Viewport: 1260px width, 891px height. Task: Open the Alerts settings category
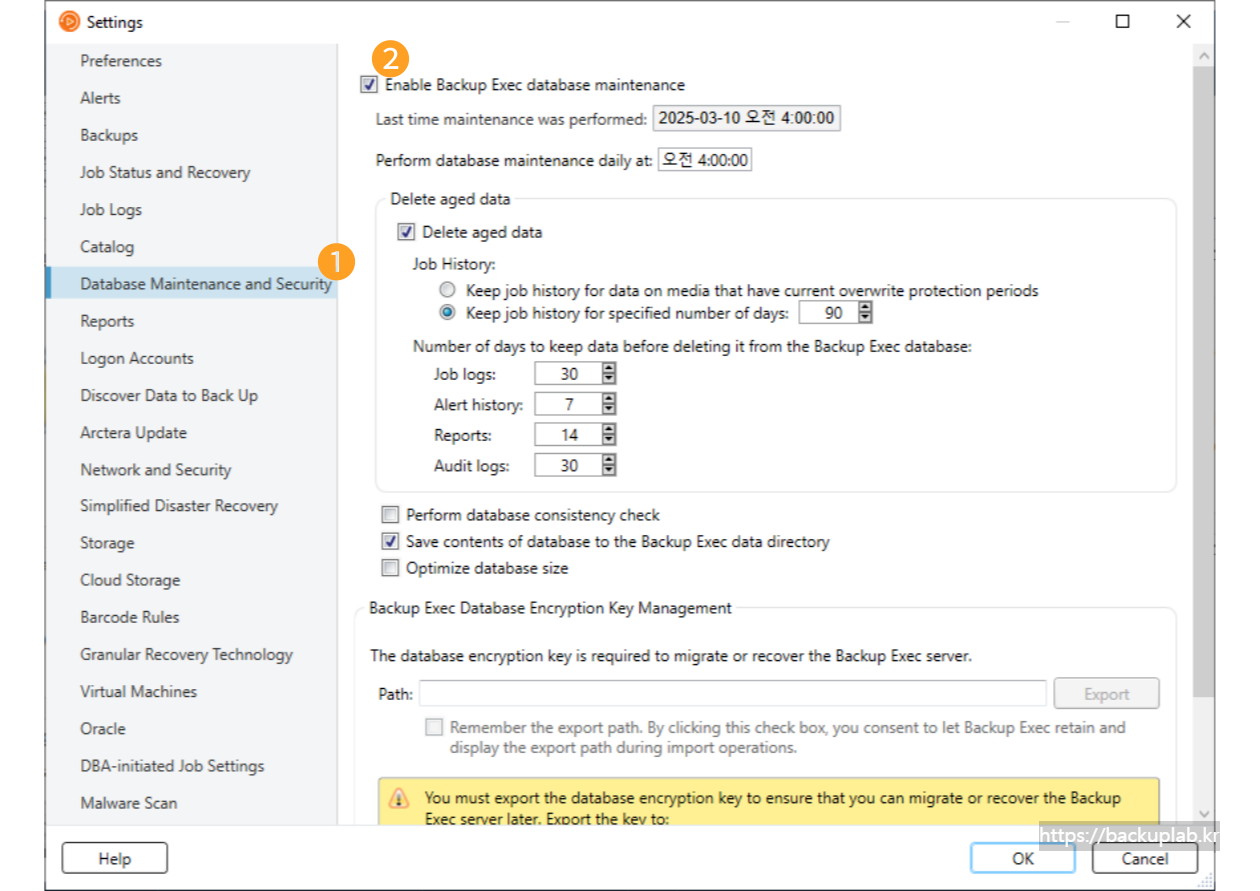[x=100, y=98]
